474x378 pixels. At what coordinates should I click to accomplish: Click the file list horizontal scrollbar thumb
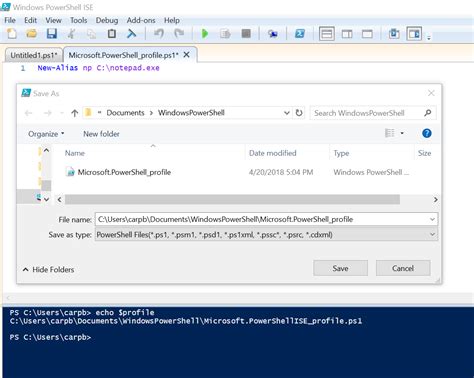tap(232, 199)
